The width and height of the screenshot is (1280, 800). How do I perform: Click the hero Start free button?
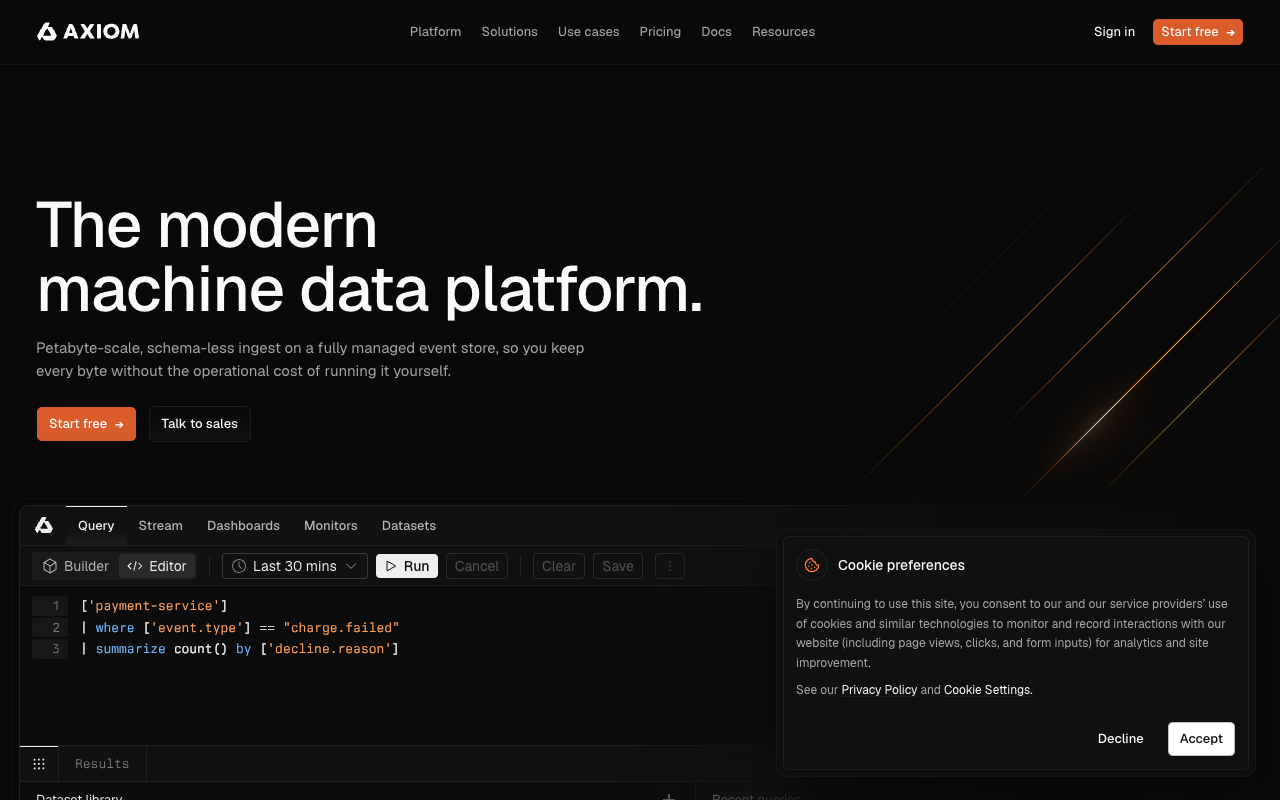click(x=86, y=424)
